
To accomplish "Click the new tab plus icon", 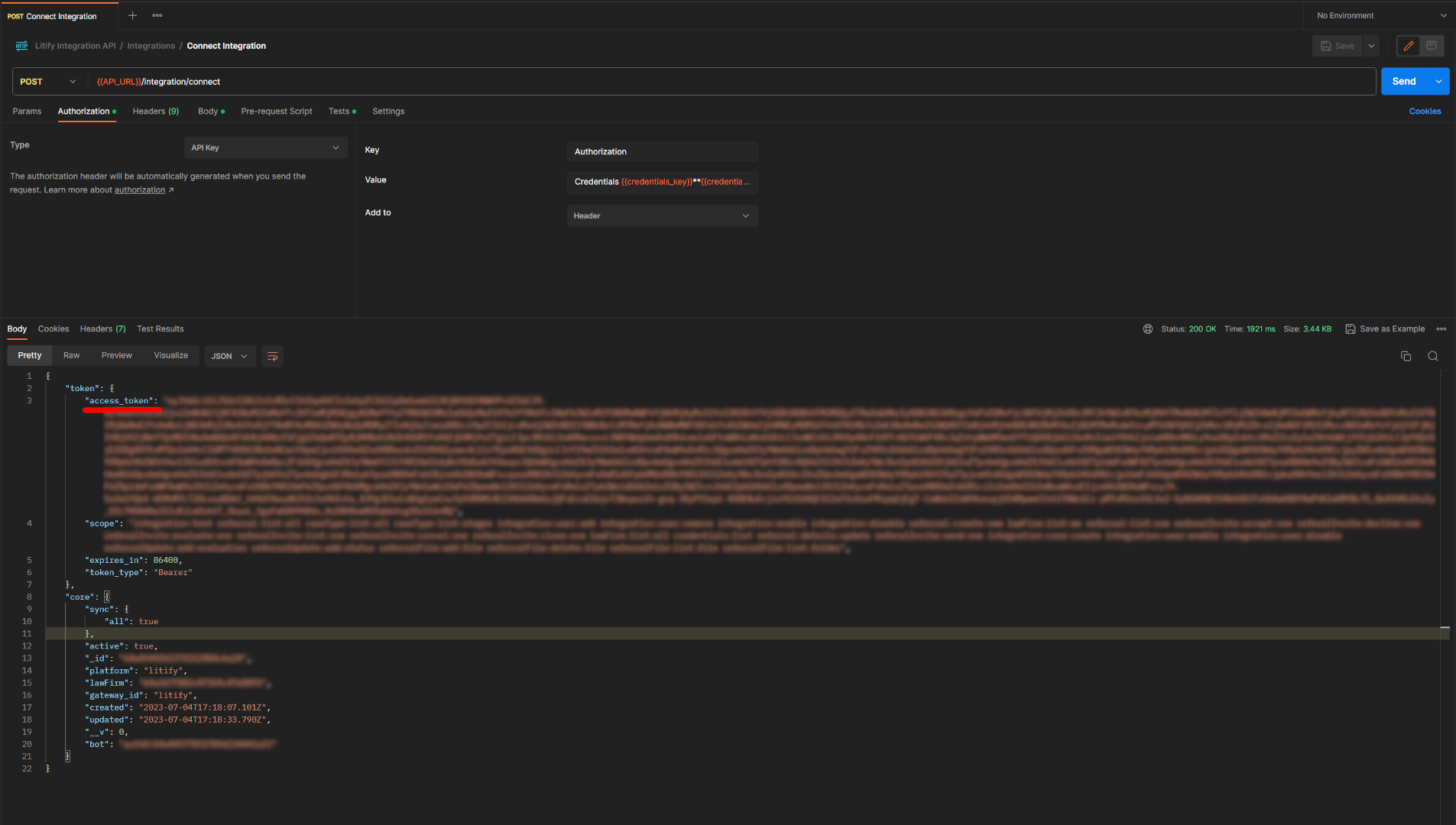I will [x=132, y=15].
